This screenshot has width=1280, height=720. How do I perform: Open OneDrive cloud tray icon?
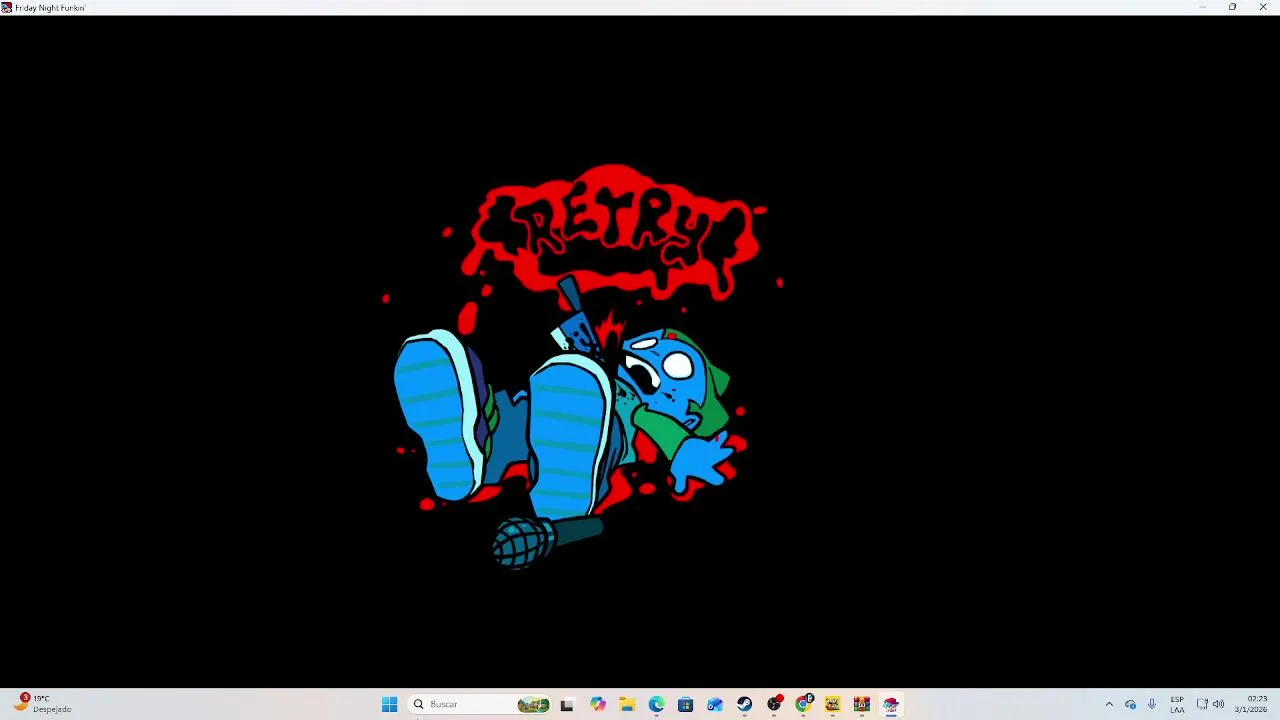[x=1131, y=705]
